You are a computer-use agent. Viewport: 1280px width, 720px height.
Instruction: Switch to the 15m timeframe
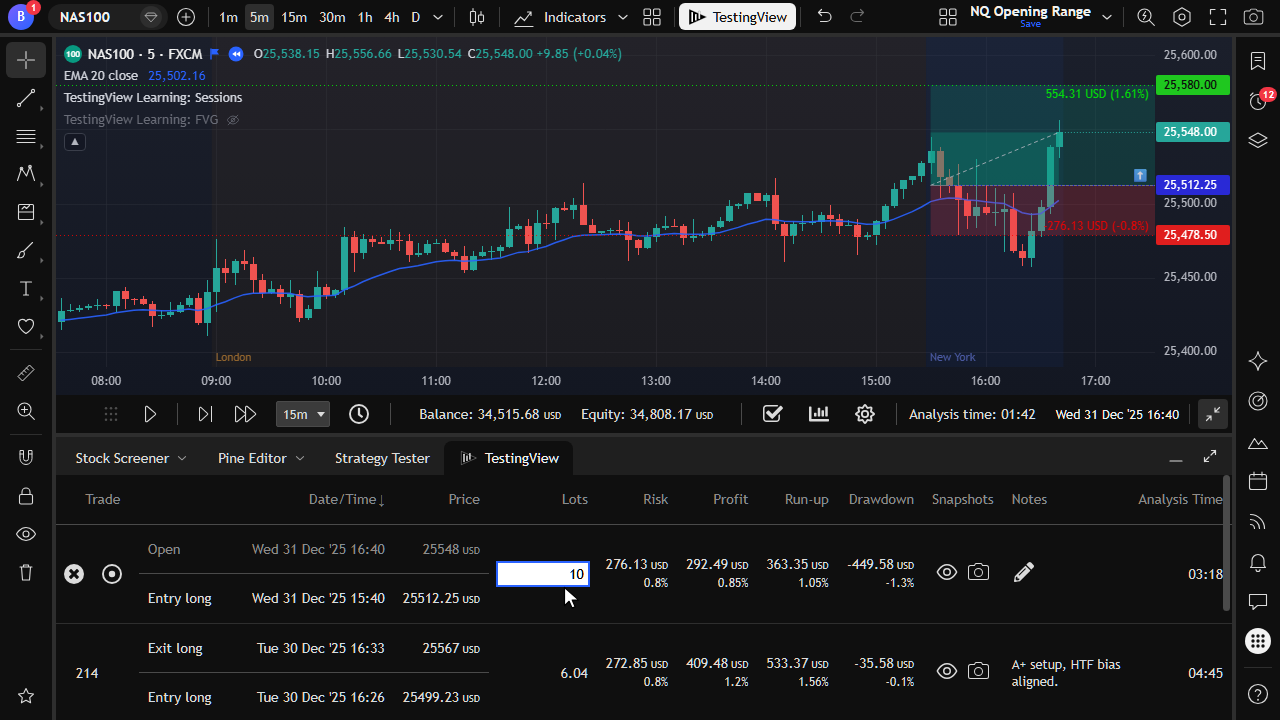pyautogui.click(x=294, y=17)
